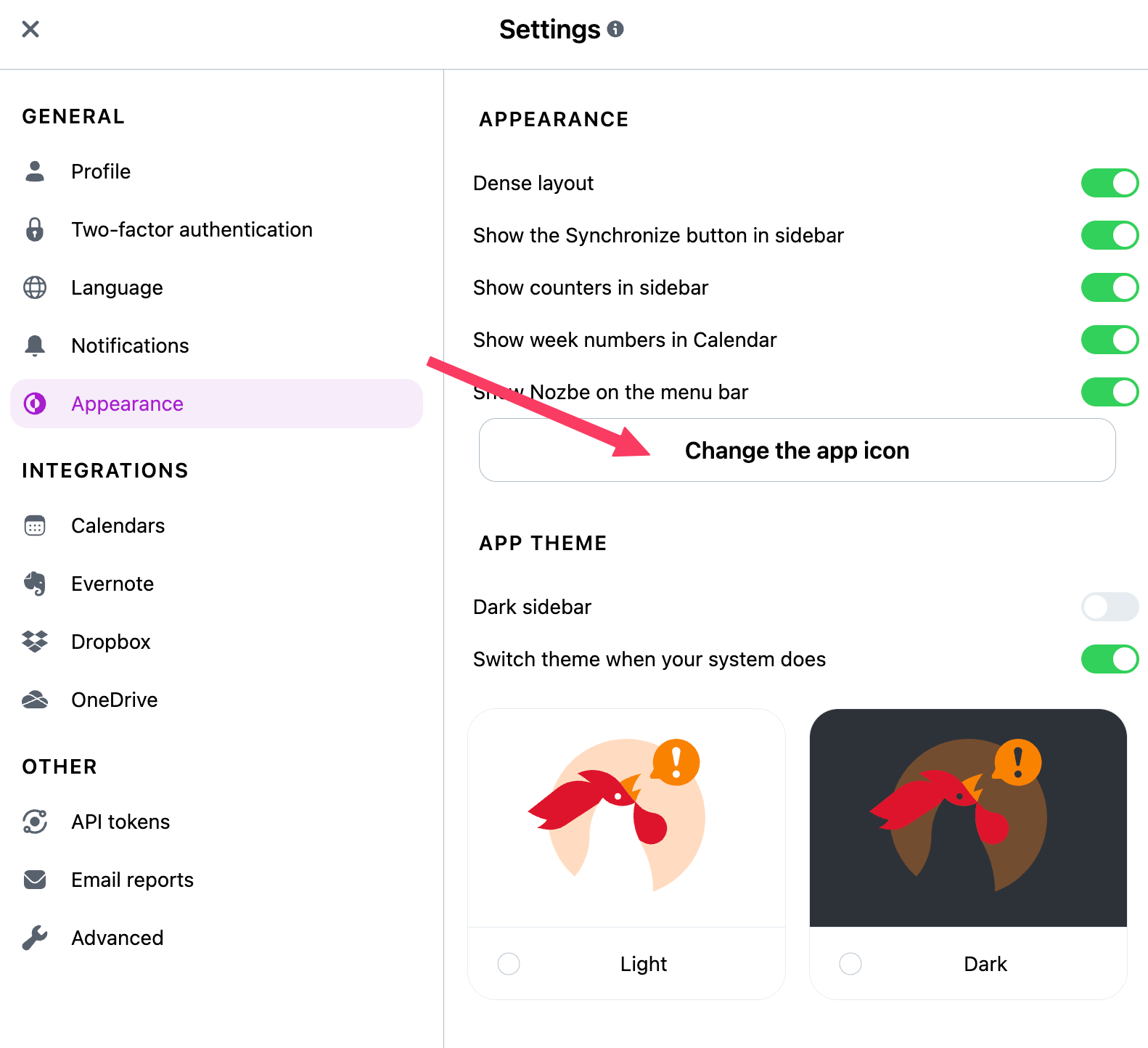The height and width of the screenshot is (1048, 1148).
Task: Click the Dropbox logo icon
Action: [x=35, y=642]
